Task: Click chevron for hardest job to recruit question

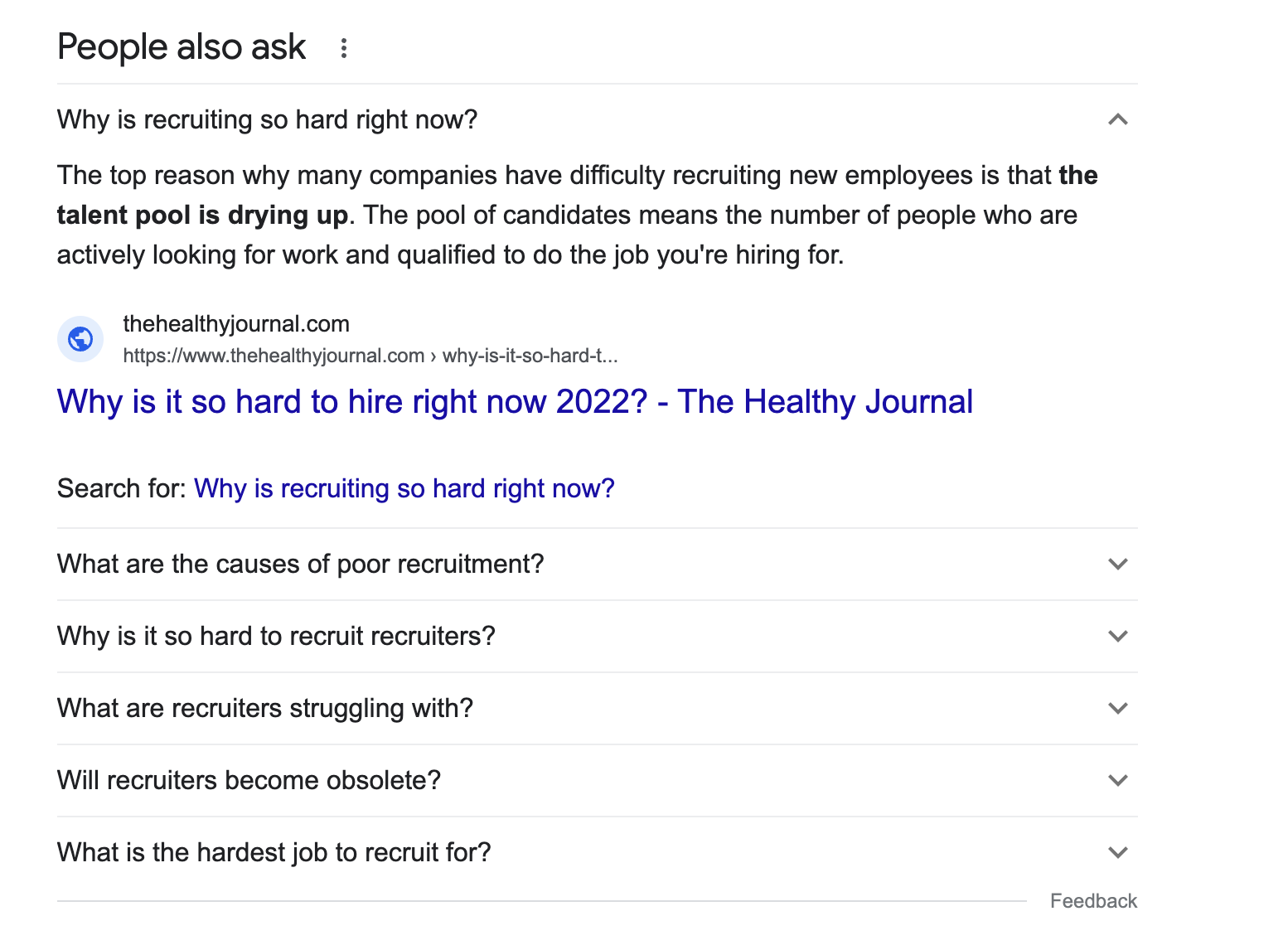Action: pos(1118,852)
